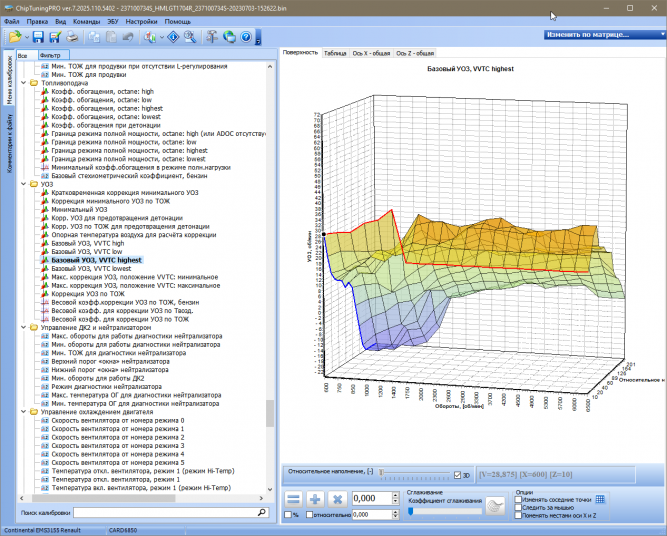Click the smoothing surface icon button
Viewport: 667px width, 536px height.
(495, 506)
